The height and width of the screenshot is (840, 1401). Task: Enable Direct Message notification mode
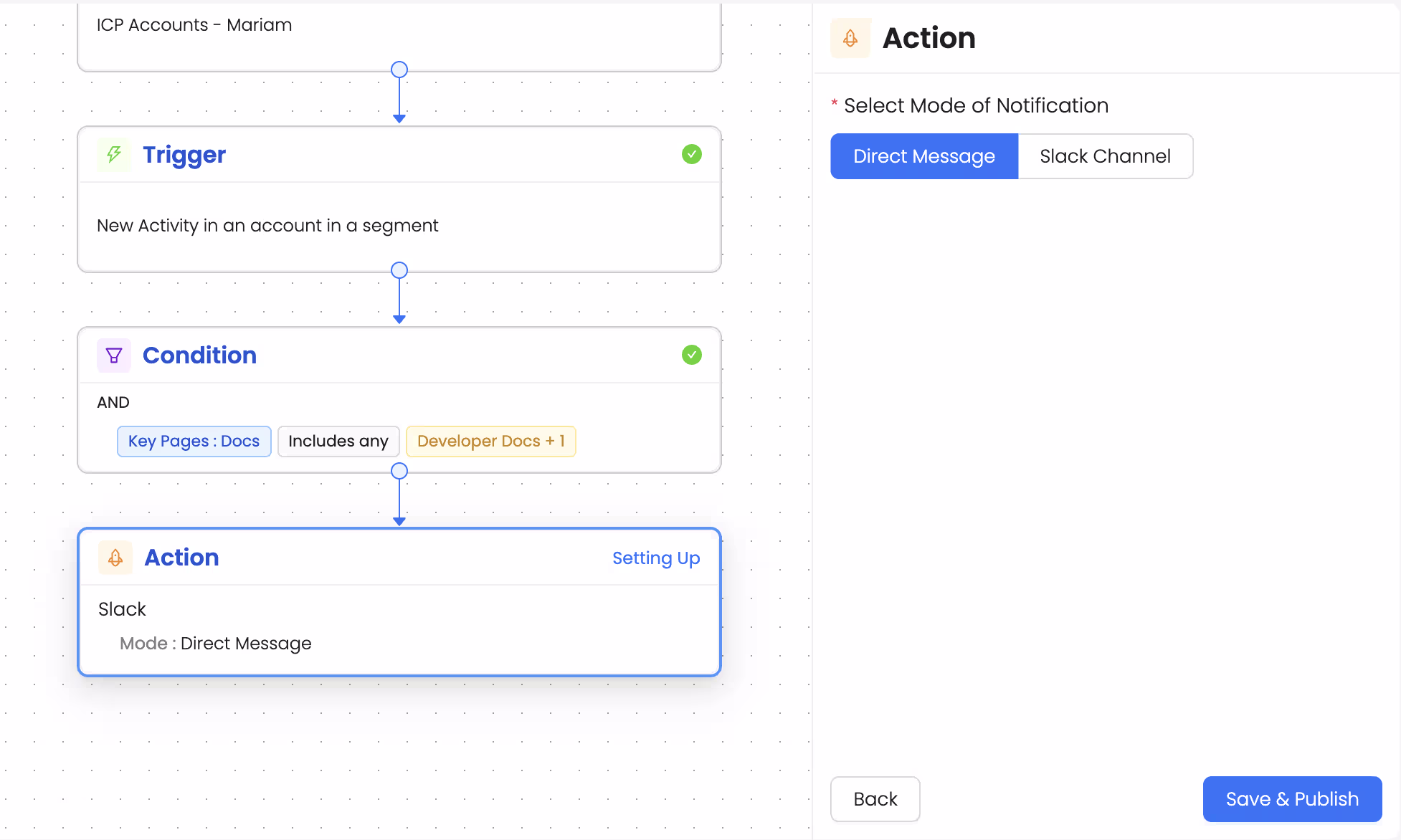[x=923, y=156]
